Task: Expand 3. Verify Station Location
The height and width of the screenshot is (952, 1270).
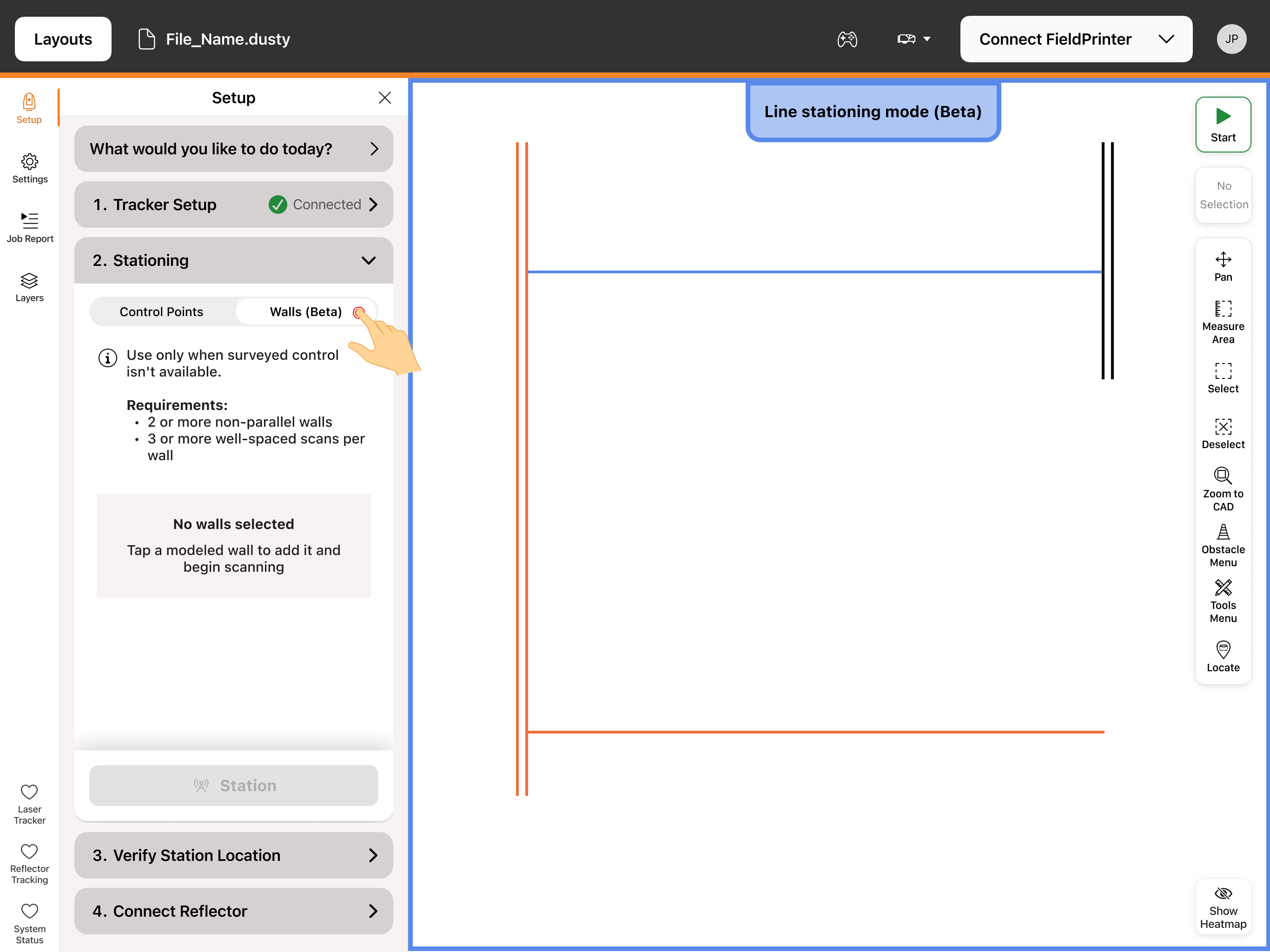Action: click(234, 855)
